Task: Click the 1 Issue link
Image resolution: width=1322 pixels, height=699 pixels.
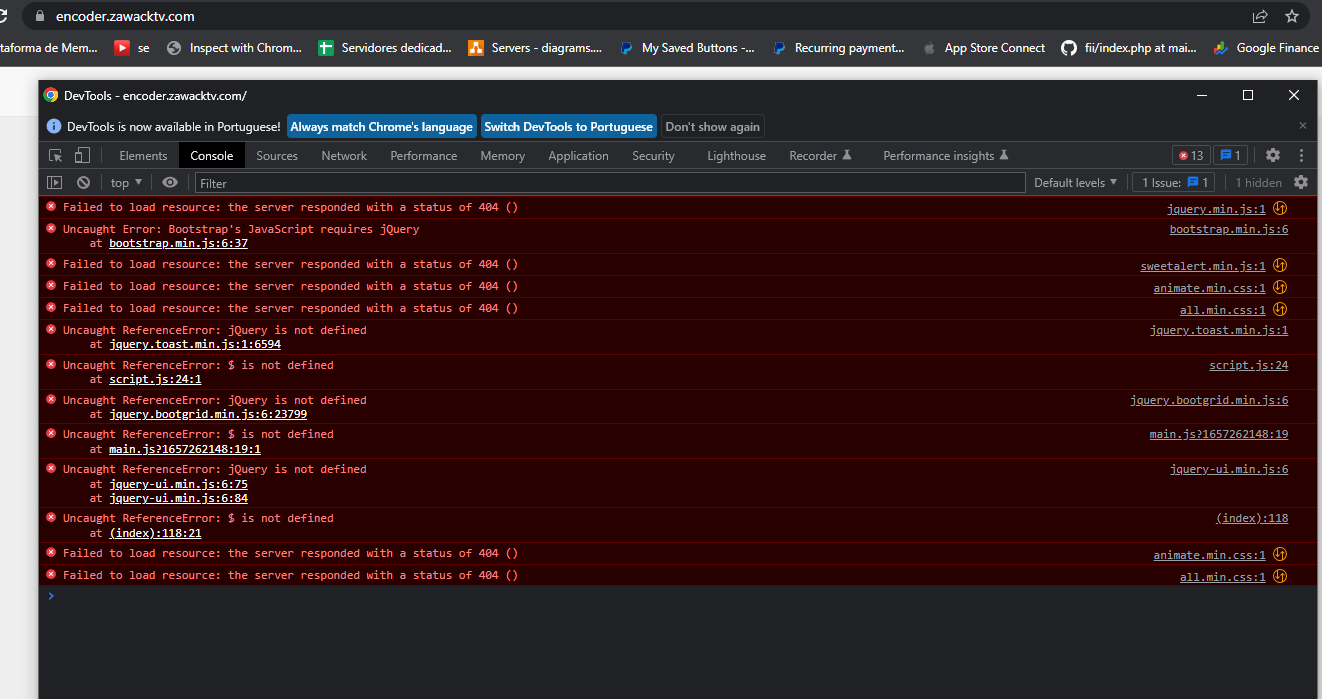Action: tap(1175, 182)
